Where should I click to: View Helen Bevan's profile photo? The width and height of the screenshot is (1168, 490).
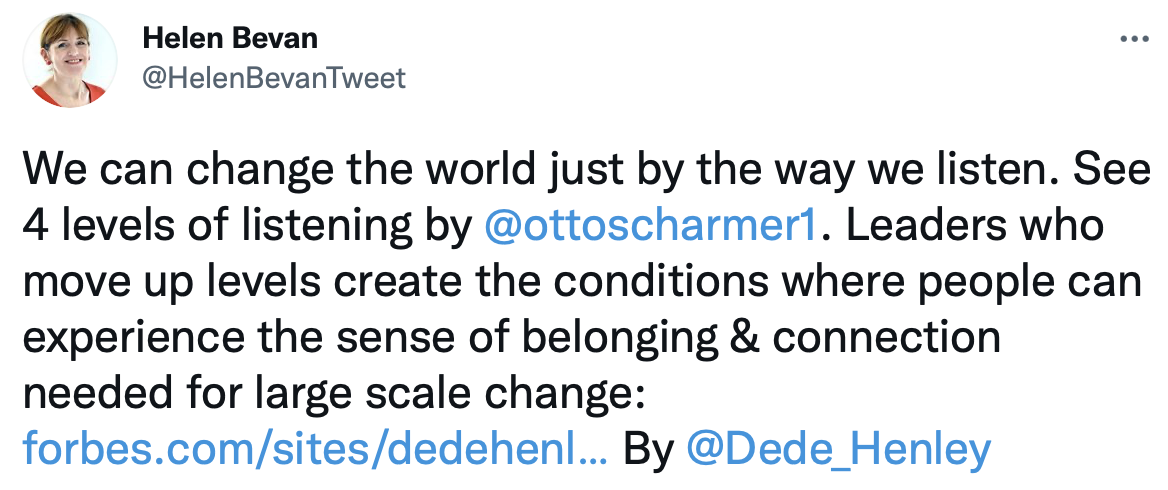(69, 60)
